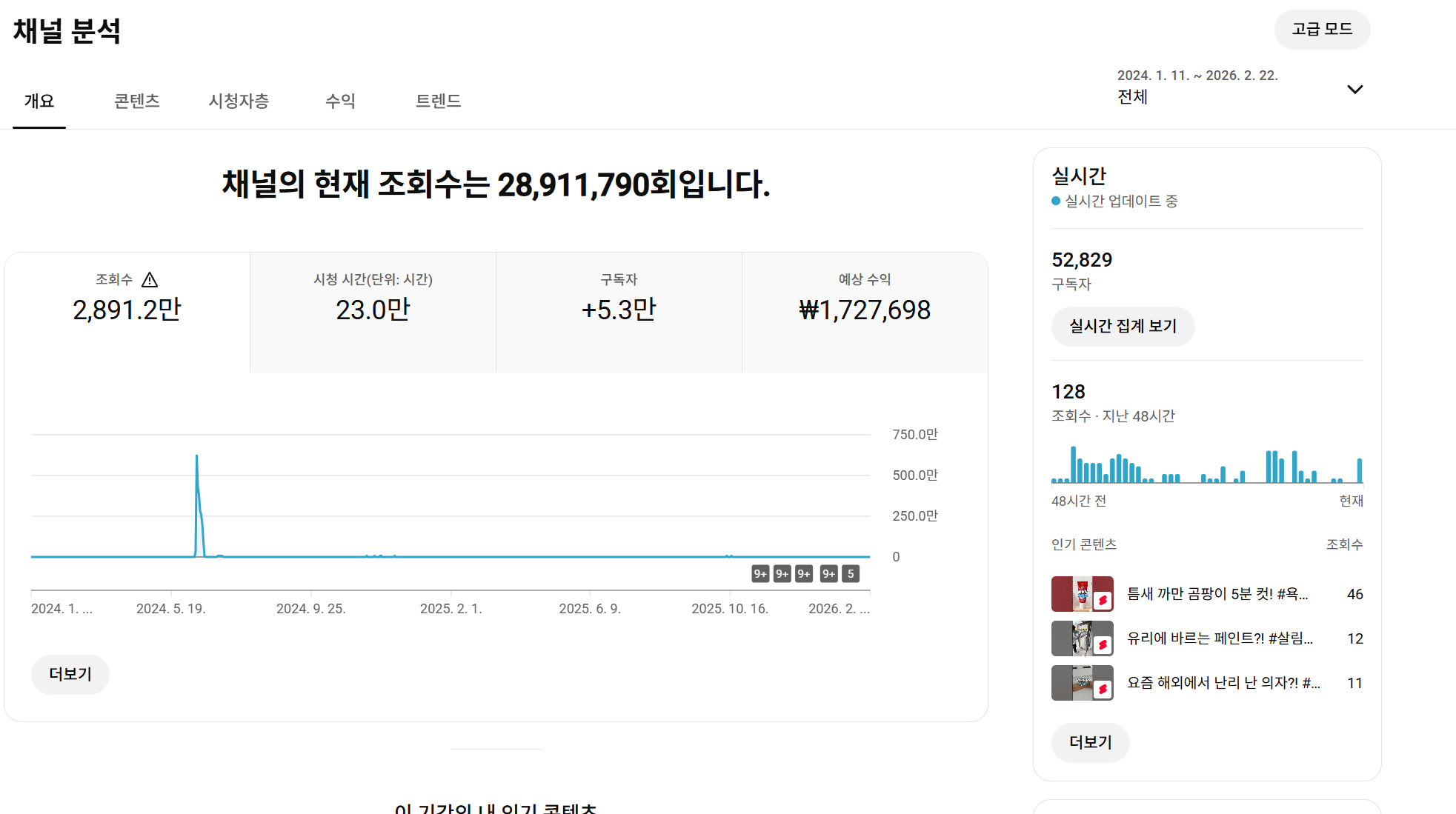Open the date range dropdown chevron
The image size is (1456, 814).
tap(1354, 90)
